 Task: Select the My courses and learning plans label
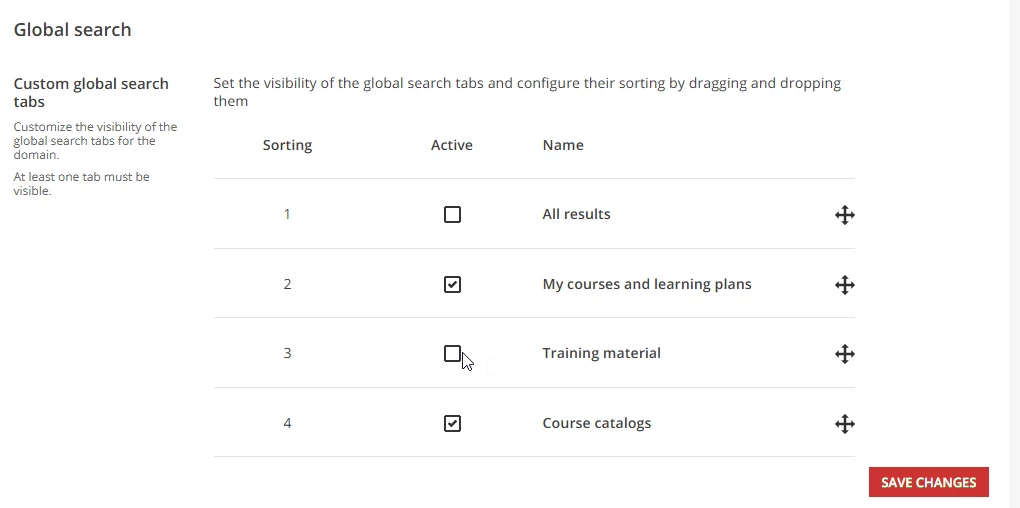(x=646, y=284)
